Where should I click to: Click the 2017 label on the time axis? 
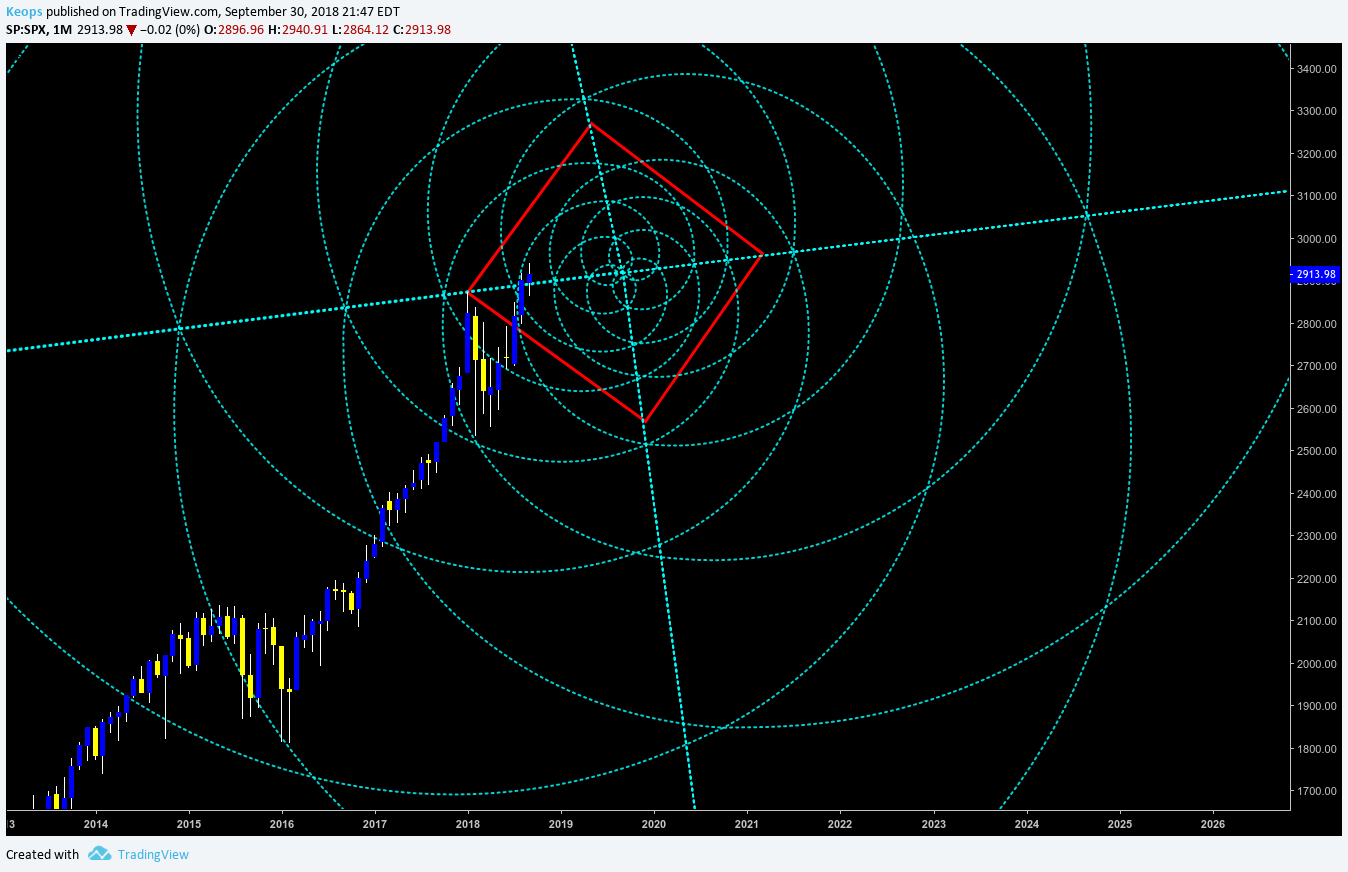click(x=375, y=825)
